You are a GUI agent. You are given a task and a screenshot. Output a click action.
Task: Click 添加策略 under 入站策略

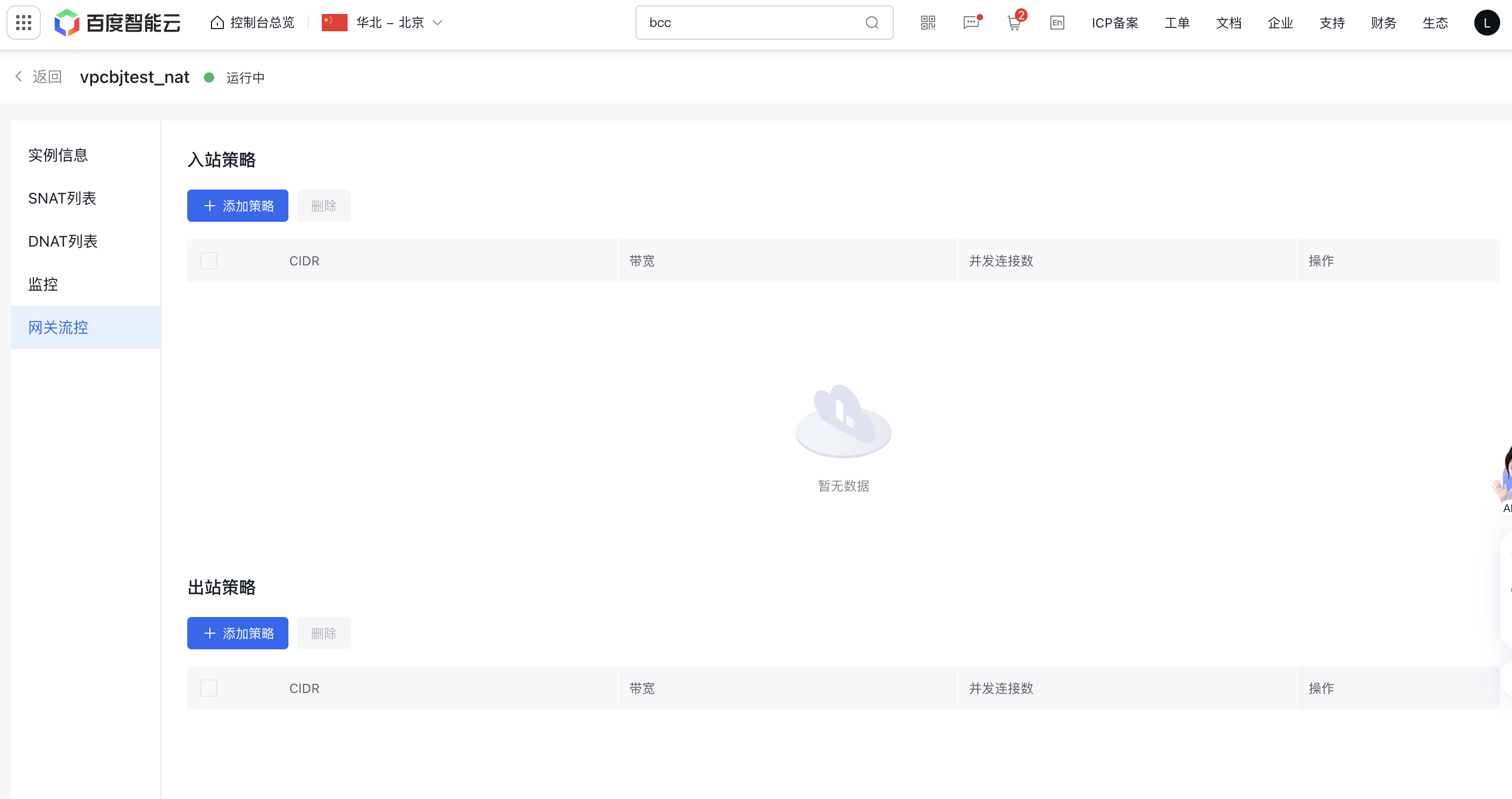(238, 206)
